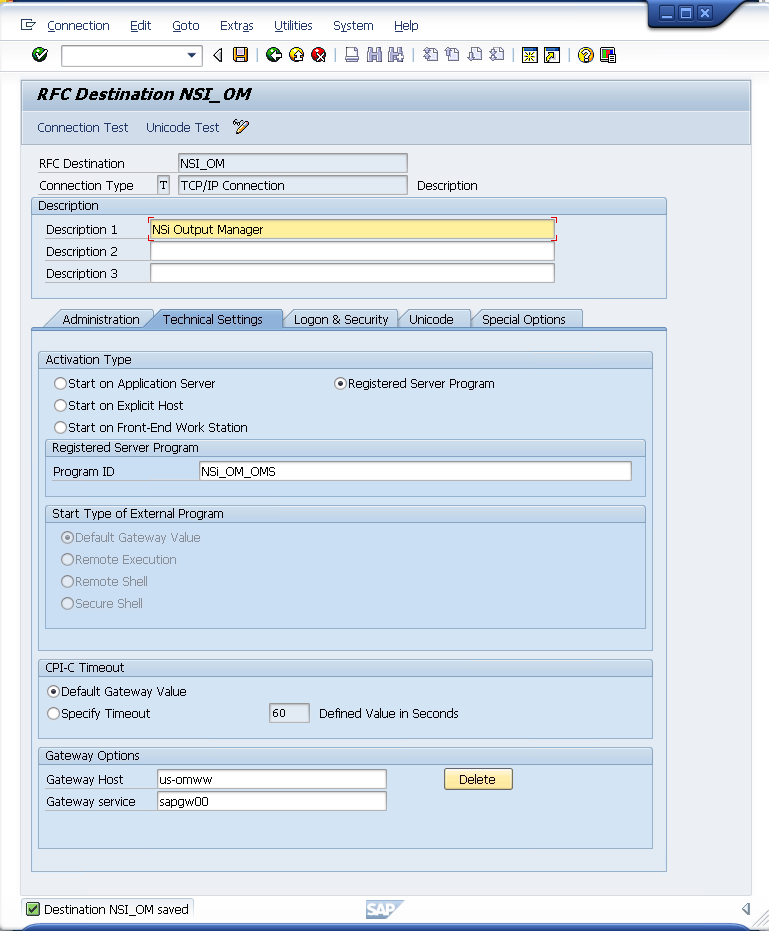Image resolution: width=769 pixels, height=931 pixels.
Task: Select Start on Explicit Host radio button
Action: pos(61,406)
